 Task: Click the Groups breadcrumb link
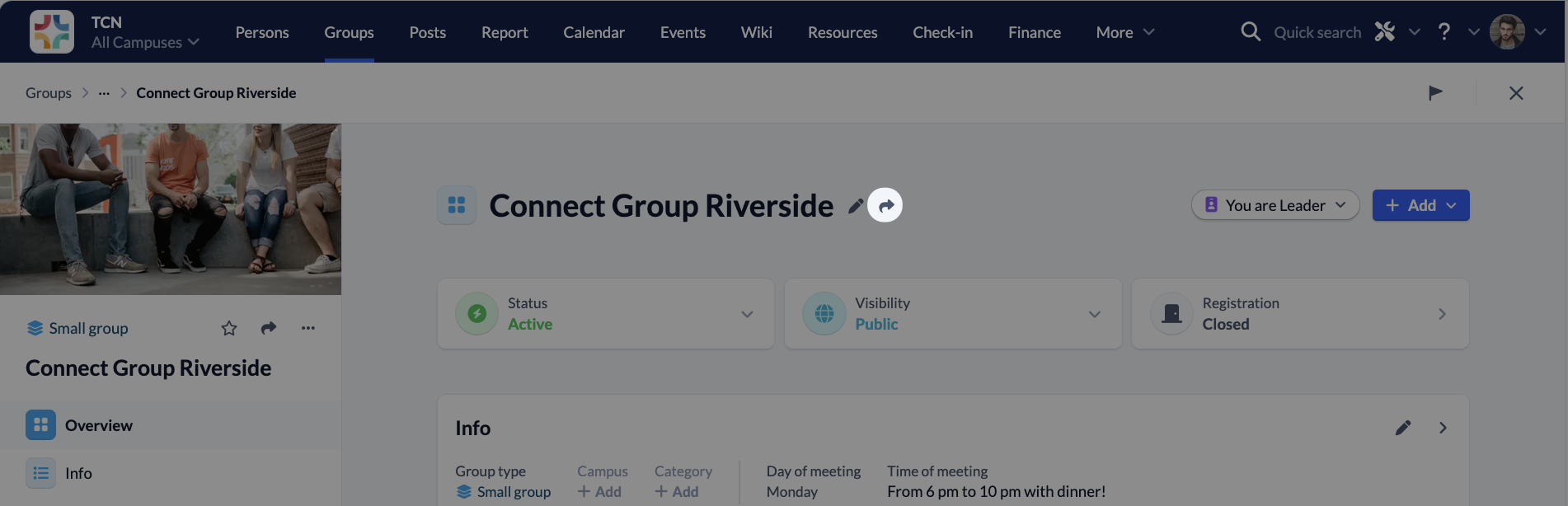49,93
